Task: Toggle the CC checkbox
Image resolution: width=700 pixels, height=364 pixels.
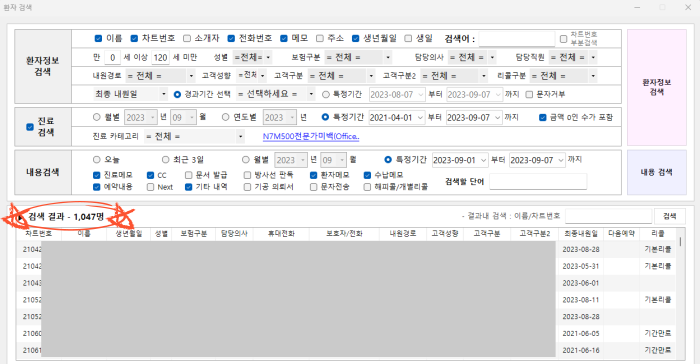Action: [150, 175]
